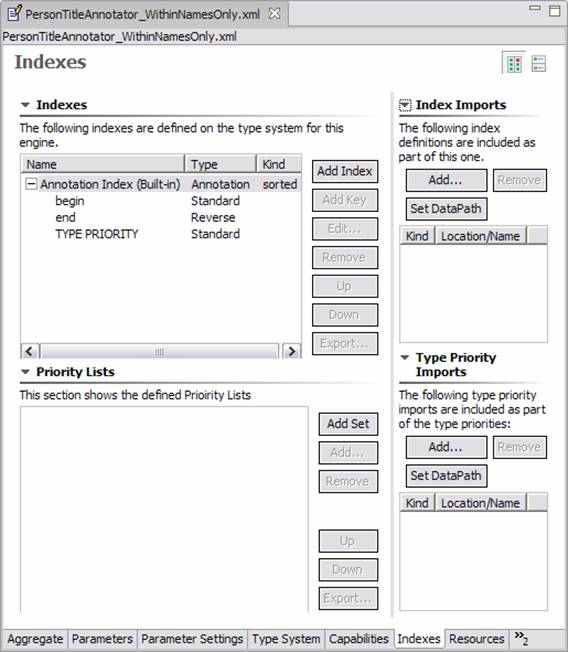This screenshot has height=652, width=568.
Task: Switch to the Parameters tab
Action: (x=102, y=639)
